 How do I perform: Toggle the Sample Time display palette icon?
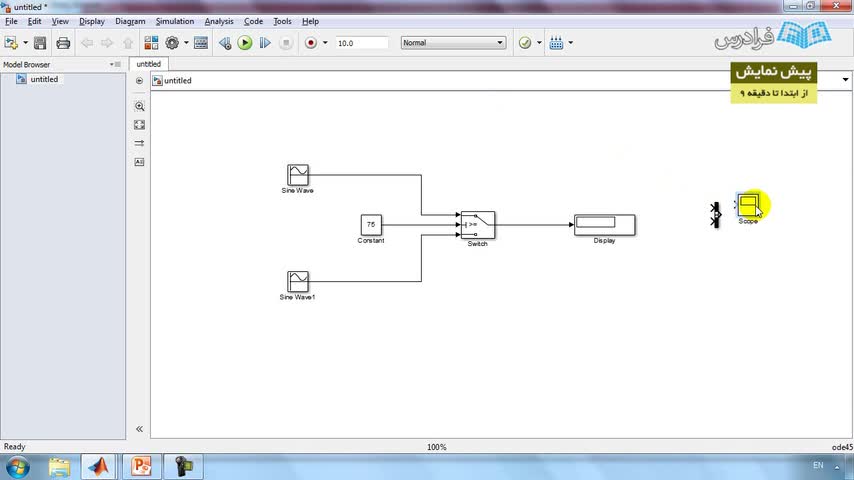click(x=139, y=143)
